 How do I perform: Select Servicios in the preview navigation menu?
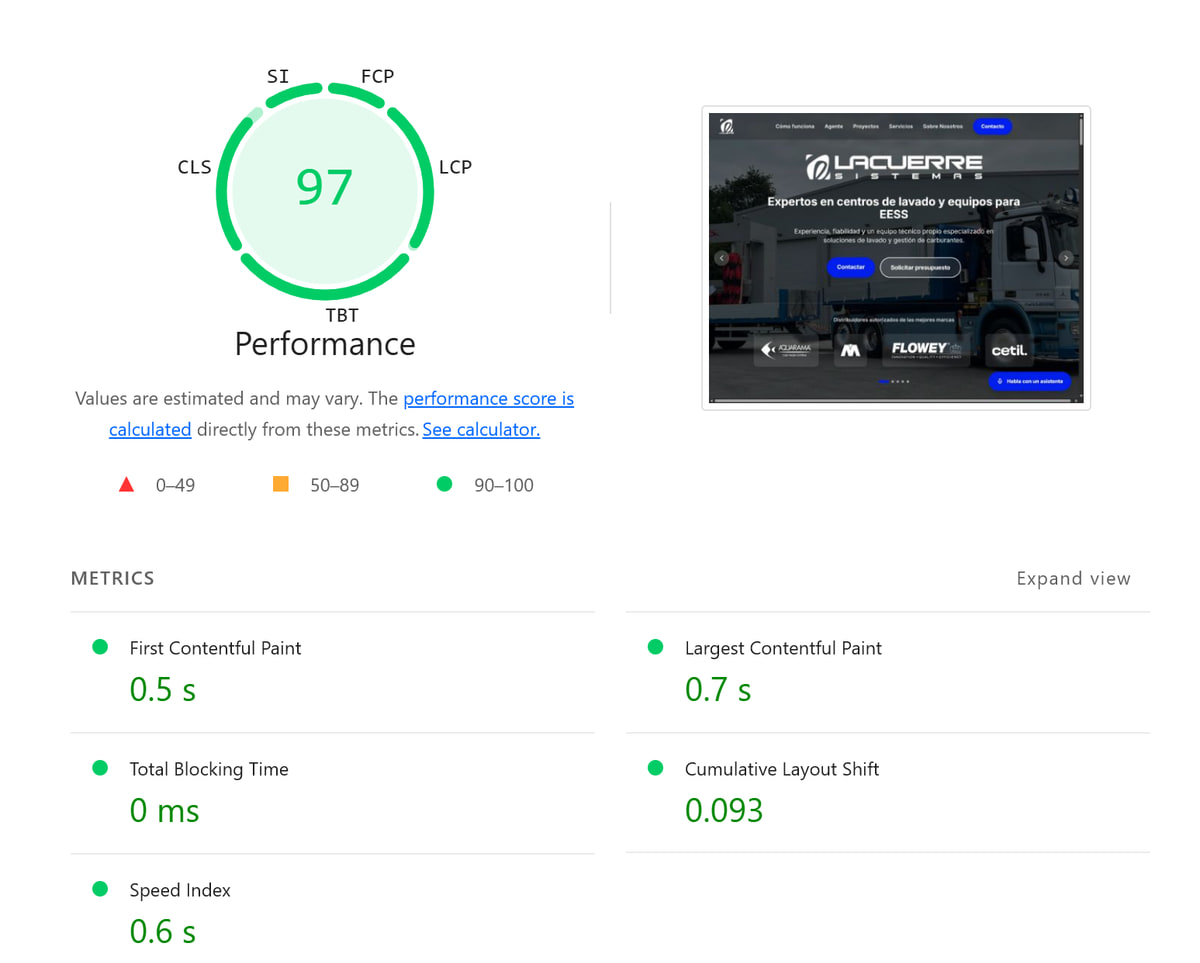tap(900, 126)
